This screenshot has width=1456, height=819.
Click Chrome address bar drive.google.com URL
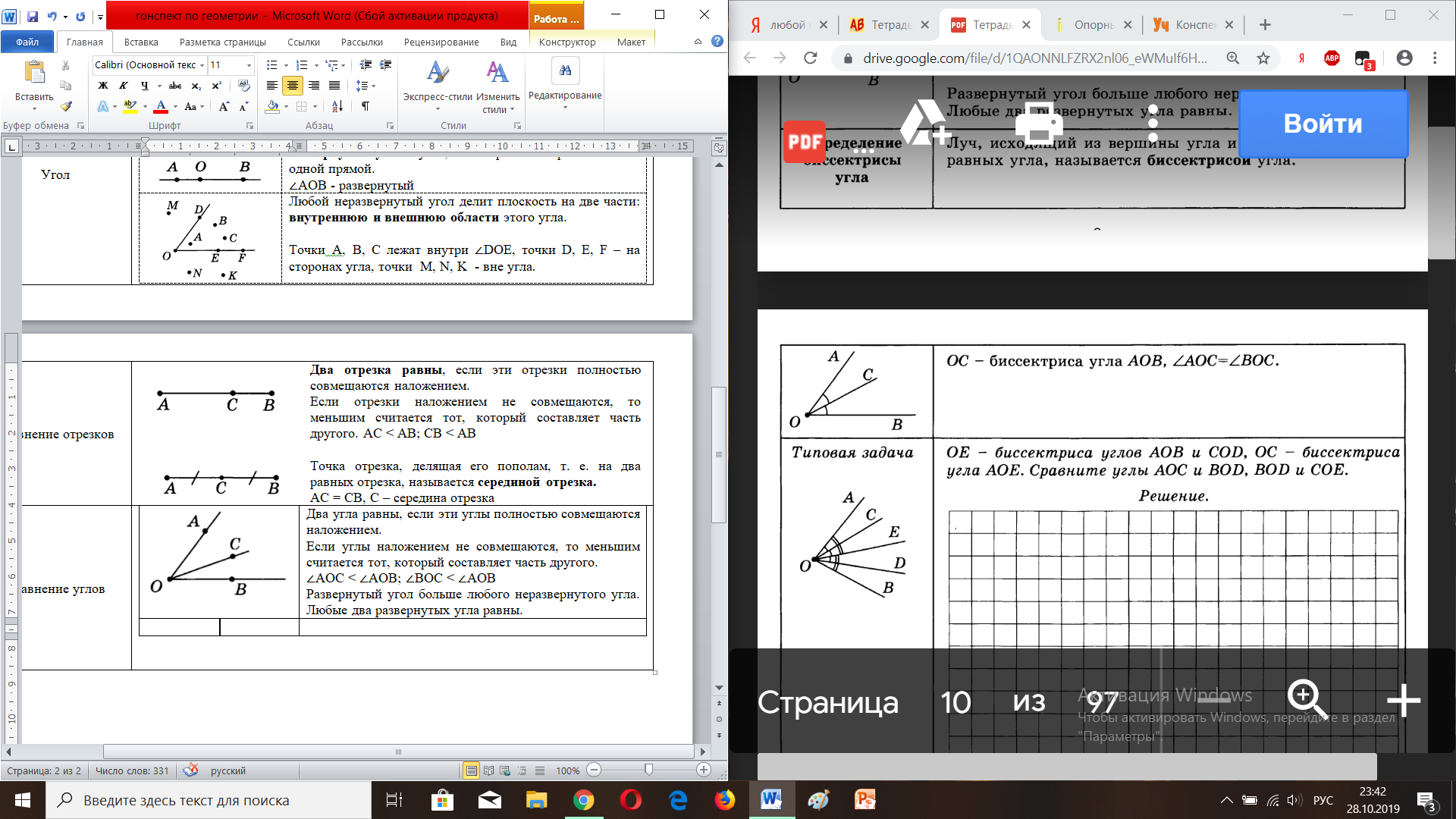(1034, 58)
